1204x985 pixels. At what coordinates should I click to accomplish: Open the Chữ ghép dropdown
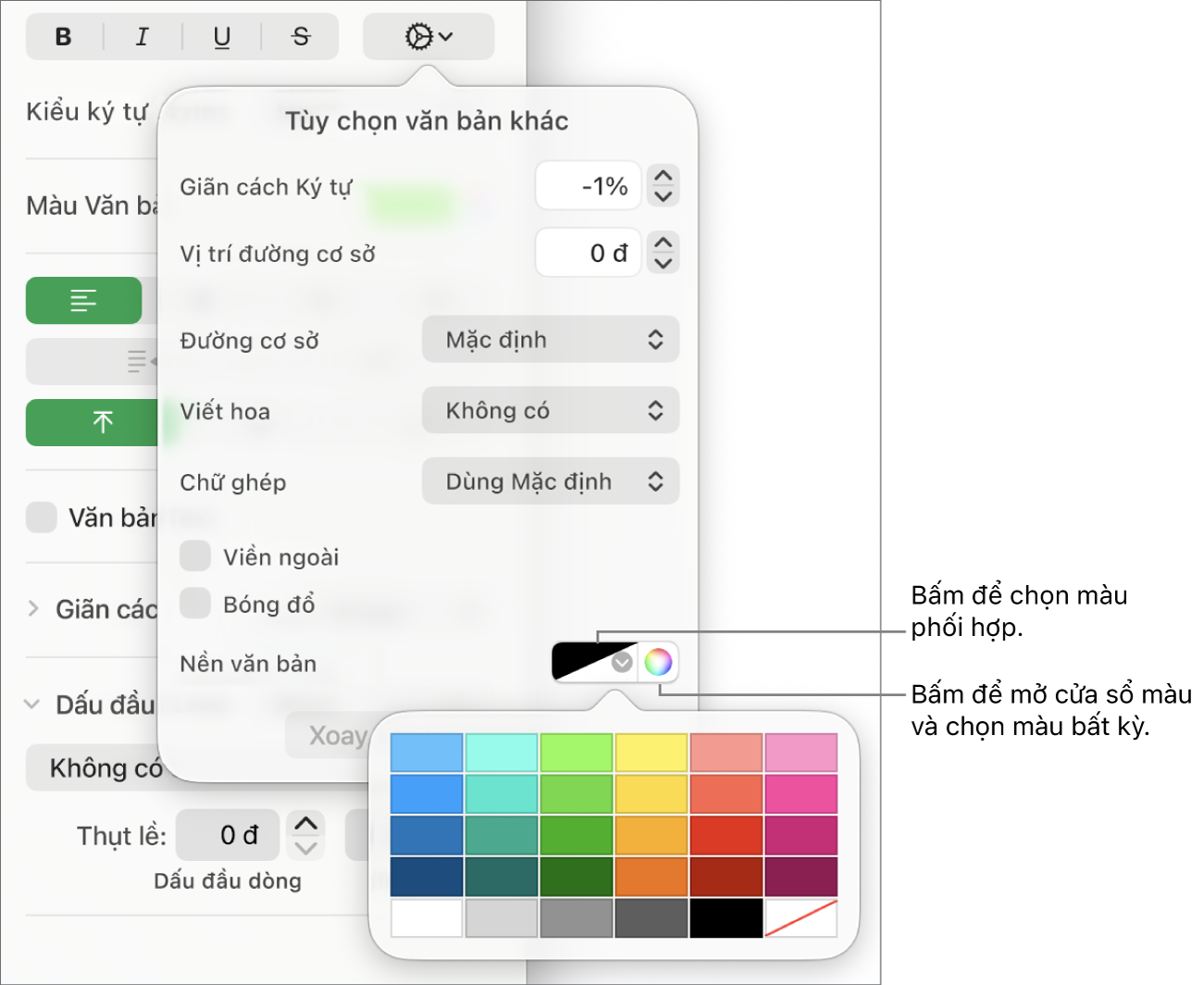pos(551,481)
